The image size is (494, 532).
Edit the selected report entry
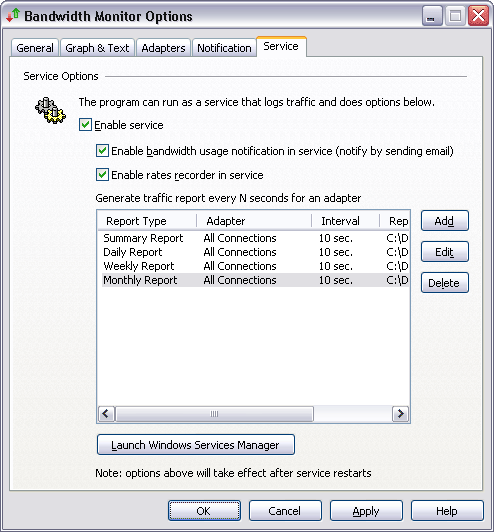tap(444, 252)
